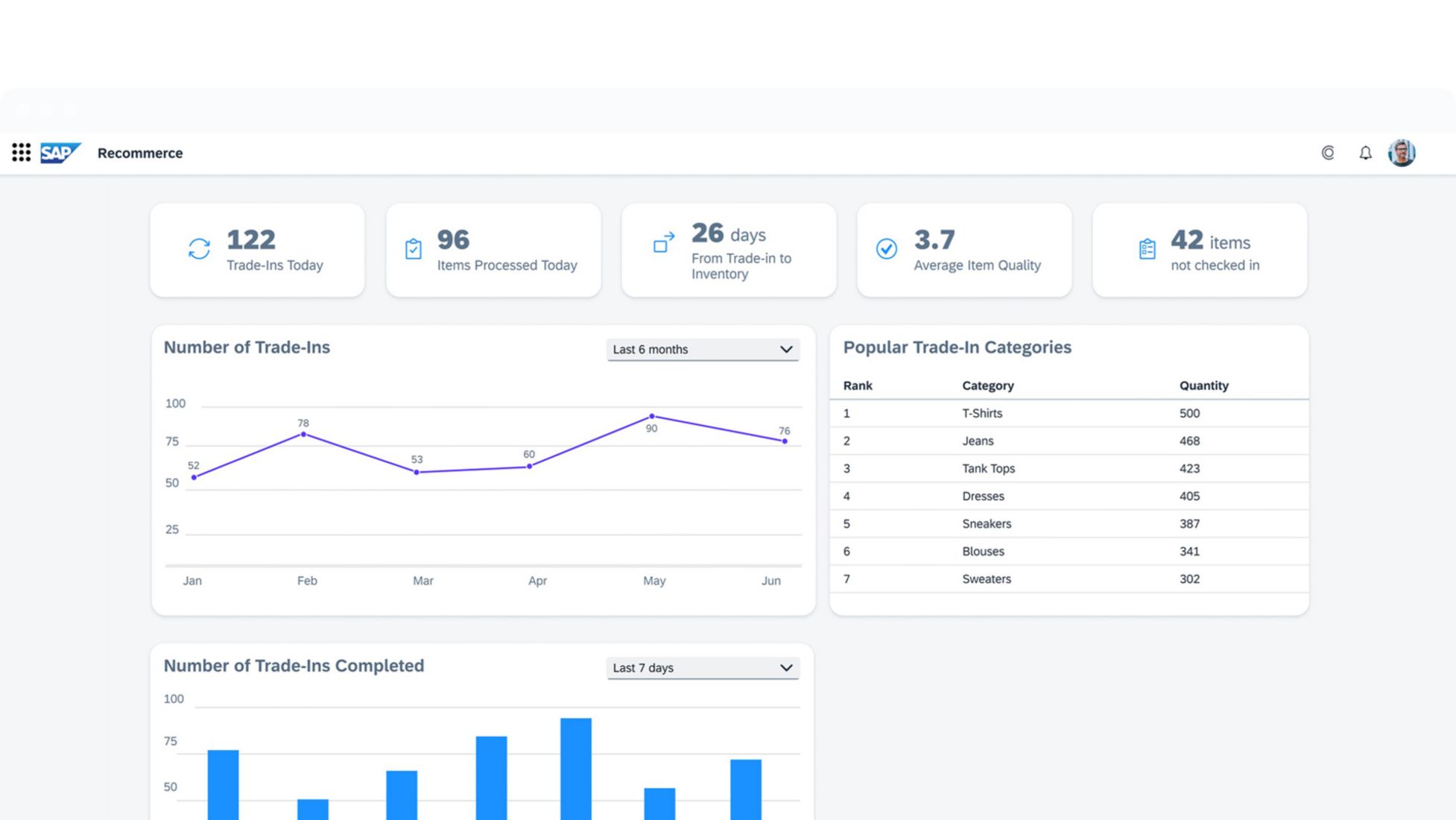This screenshot has width=1456, height=820.
Task: Click the tallest blue bar in the chart
Action: tap(575, 768)
